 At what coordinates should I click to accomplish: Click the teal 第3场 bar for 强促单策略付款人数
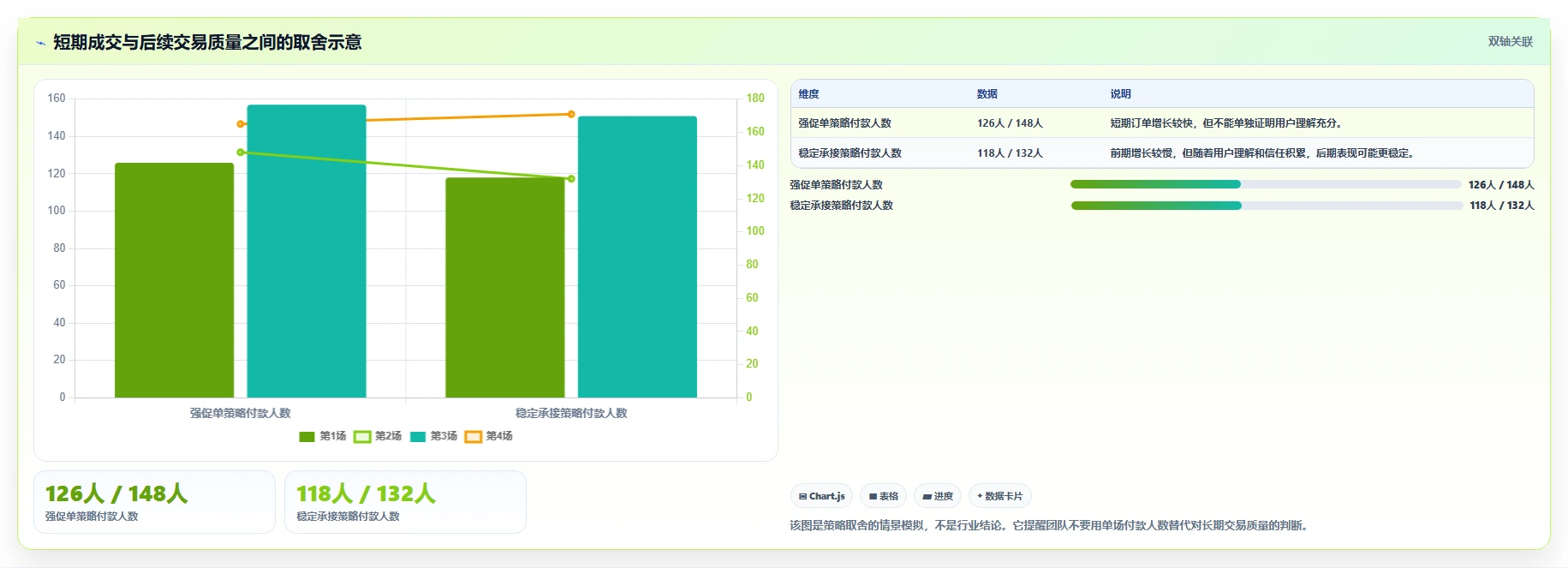click(307, 251)
